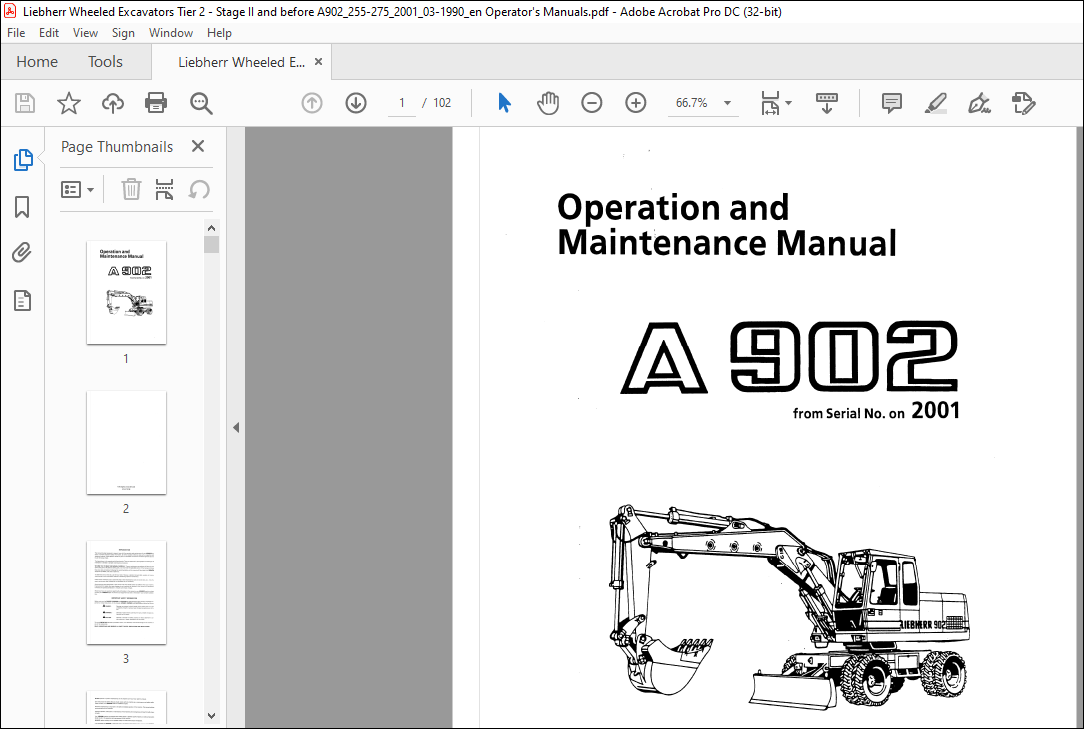
Task: Select page 2 thumbnail
Action: pyautogui.click(x=126, y=443)
